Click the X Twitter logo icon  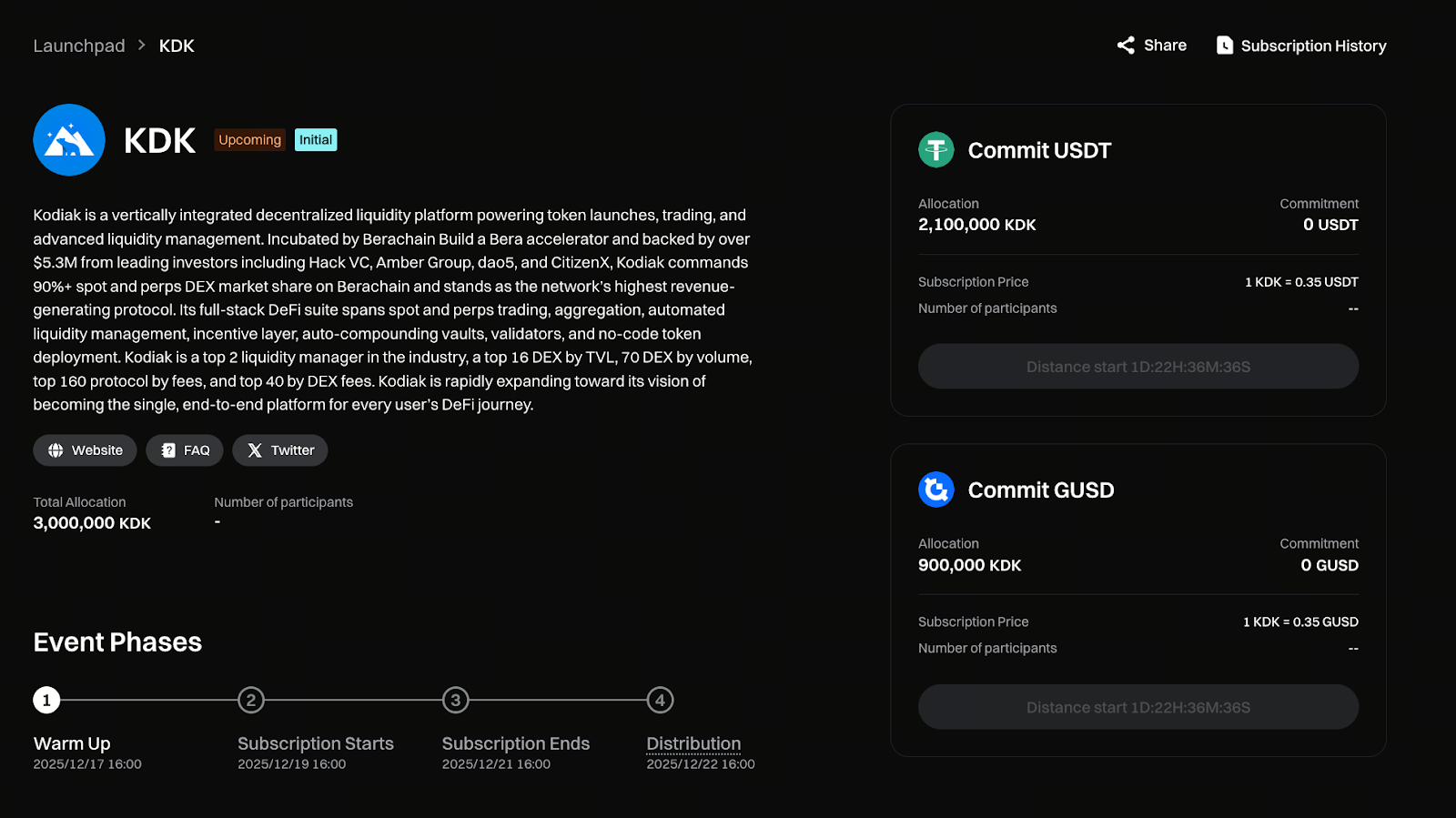click(x=255, y=450)
